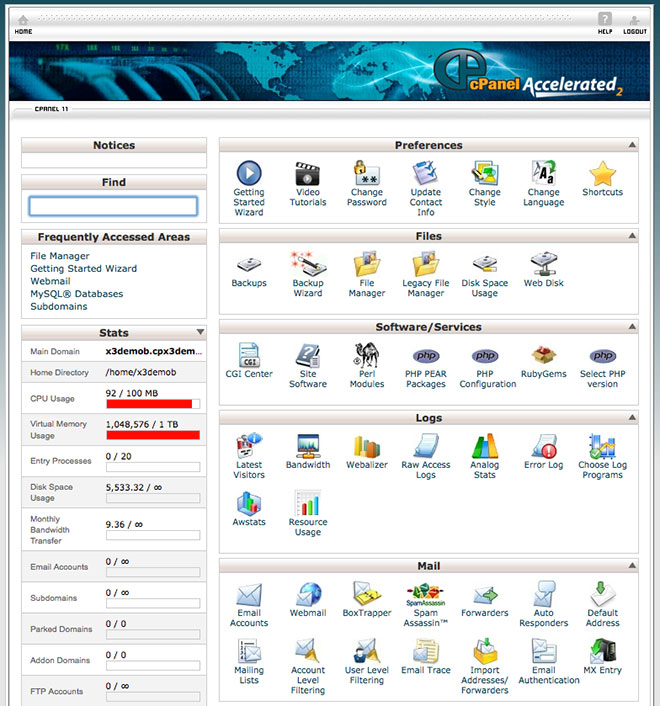
Task: Open MX Entry
Action: click(602, 651)
